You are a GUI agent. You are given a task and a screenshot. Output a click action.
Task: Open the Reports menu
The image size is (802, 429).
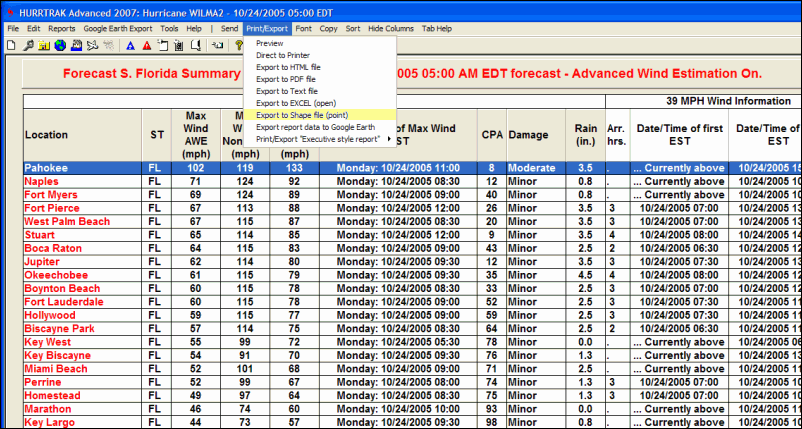(62, 29)
